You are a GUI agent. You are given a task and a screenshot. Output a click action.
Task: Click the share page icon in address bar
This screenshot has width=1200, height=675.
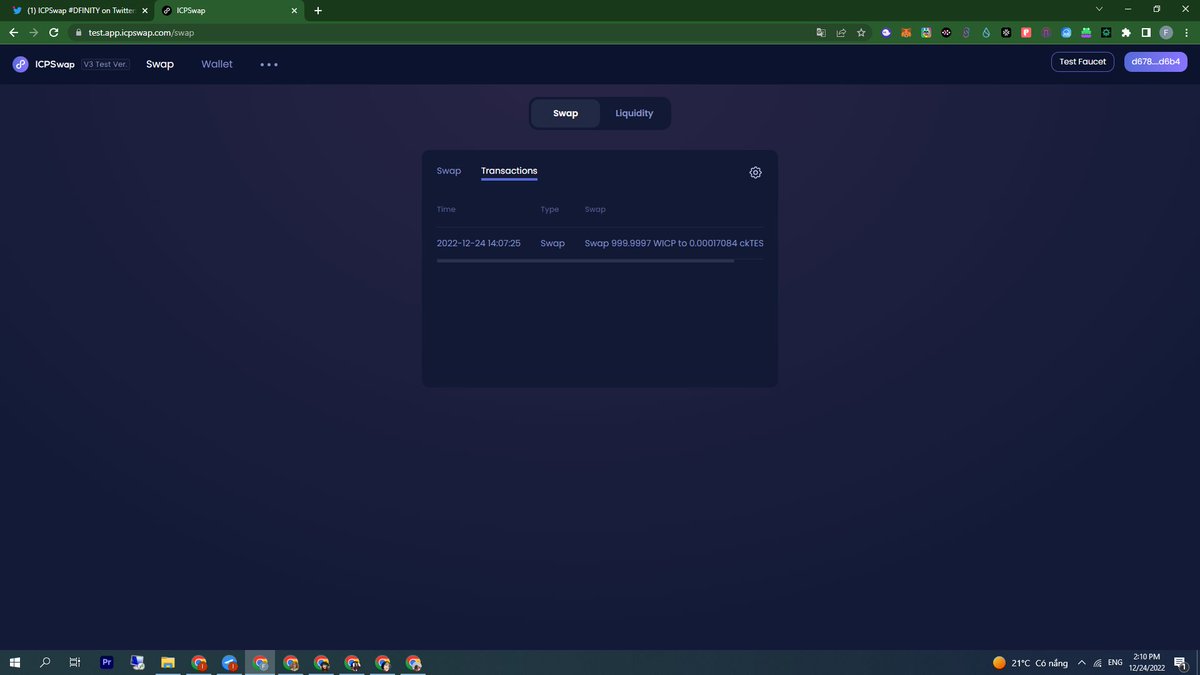(841, 32)
